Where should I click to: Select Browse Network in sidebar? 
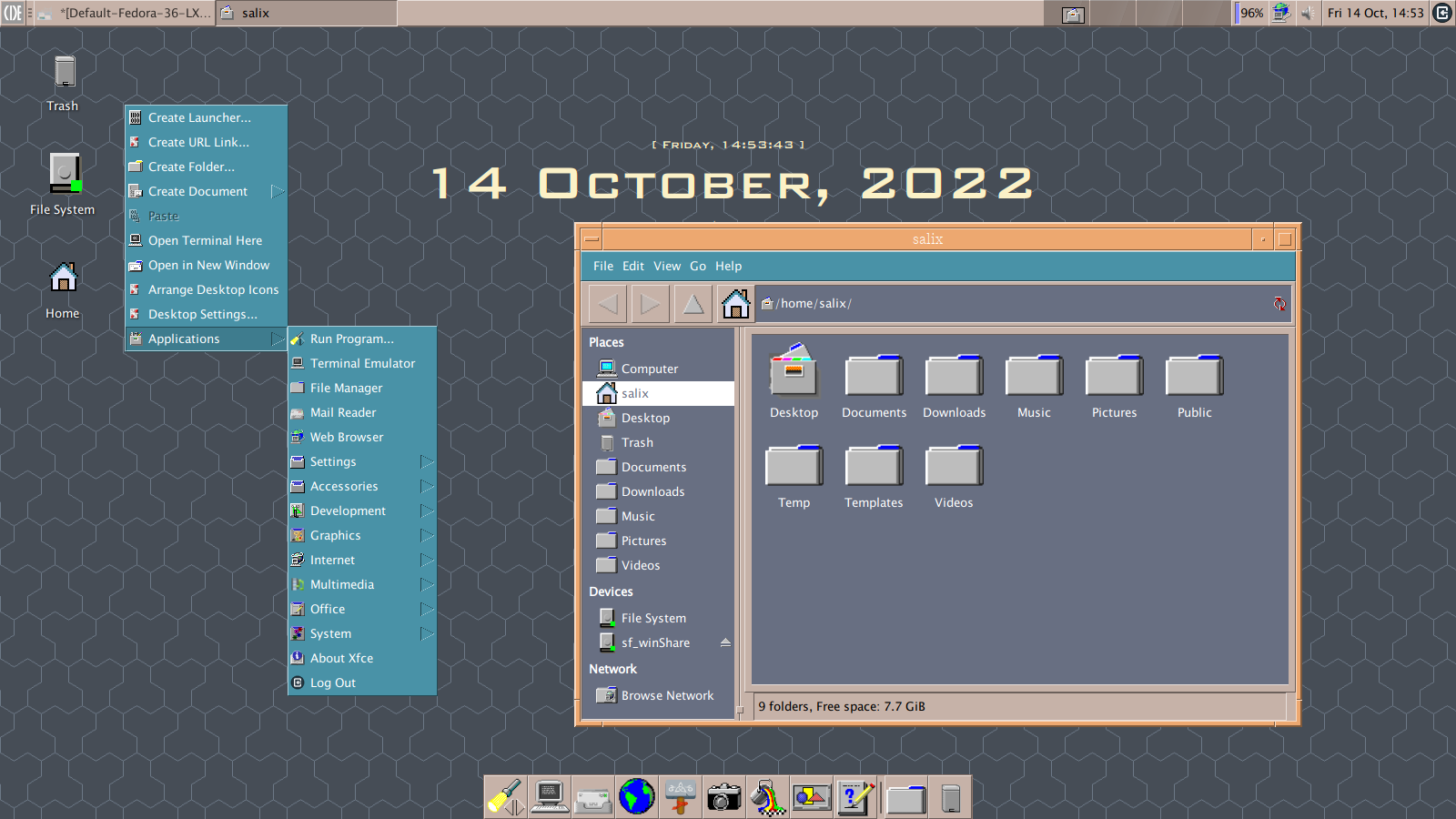tap(658, 695)
